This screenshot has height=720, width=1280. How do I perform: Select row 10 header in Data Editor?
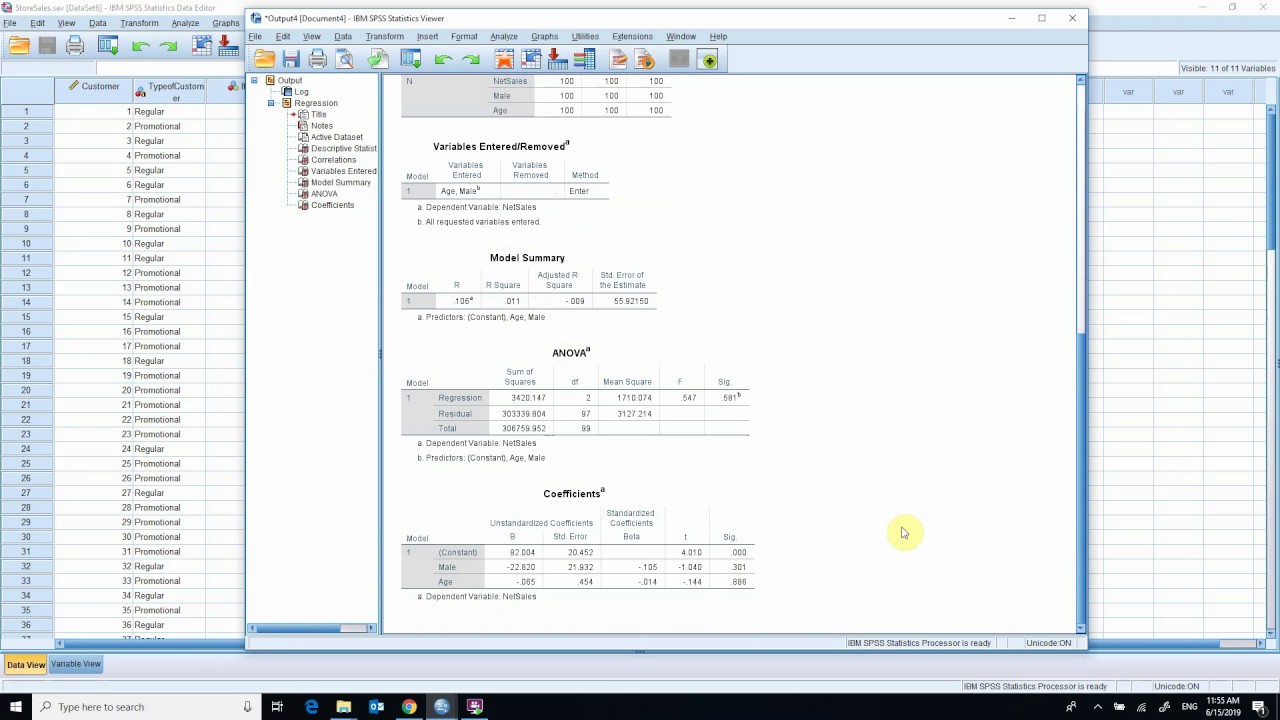[26, 243]
